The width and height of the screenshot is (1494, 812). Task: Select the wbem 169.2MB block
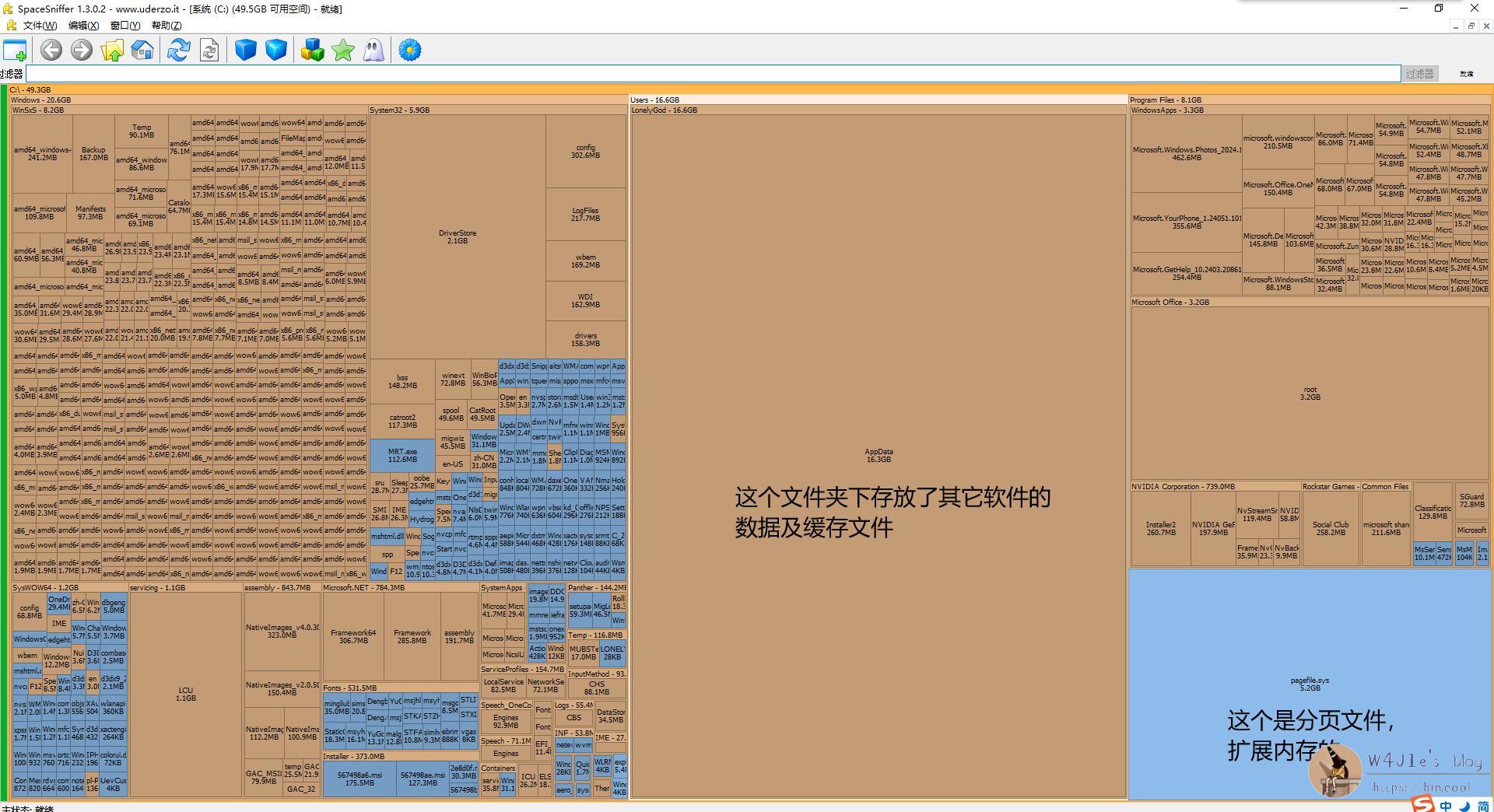[x=585, y=261]
